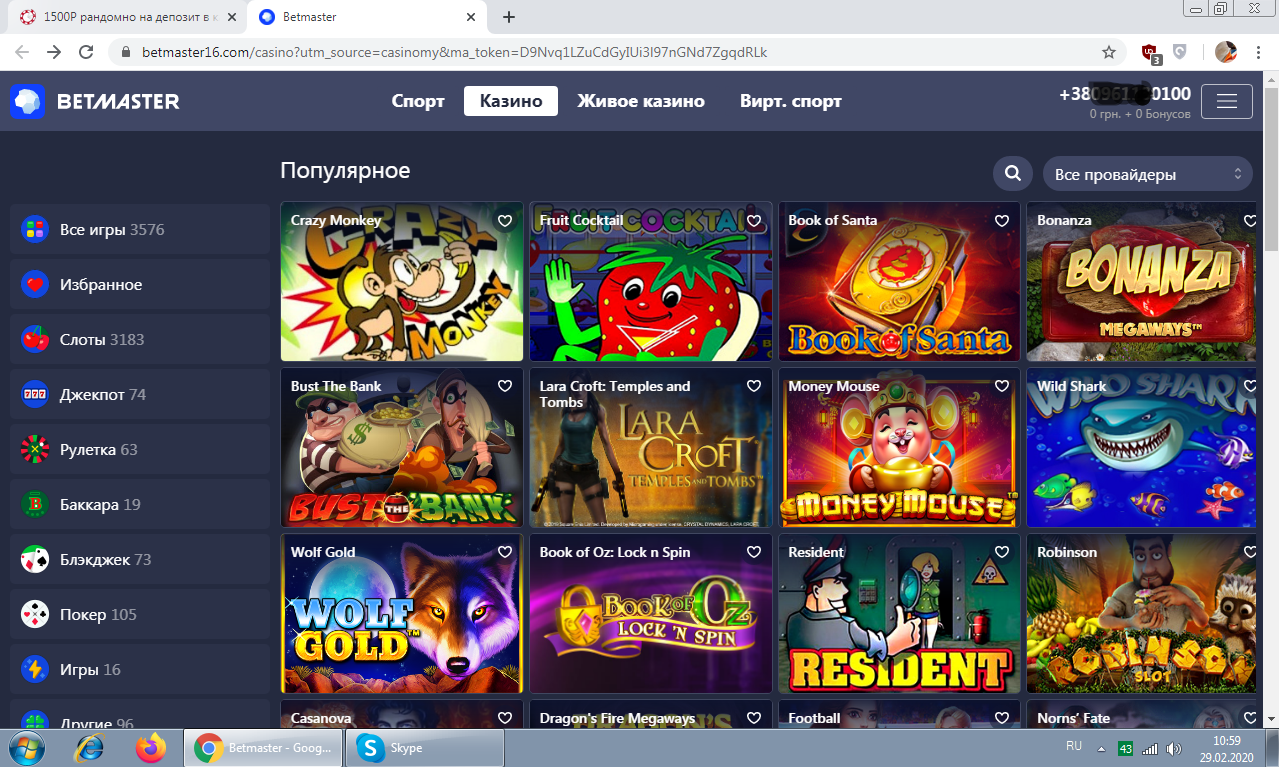Launch the Robinson slot game
Screen dimensions: 1279x767
coord(1142,614)
